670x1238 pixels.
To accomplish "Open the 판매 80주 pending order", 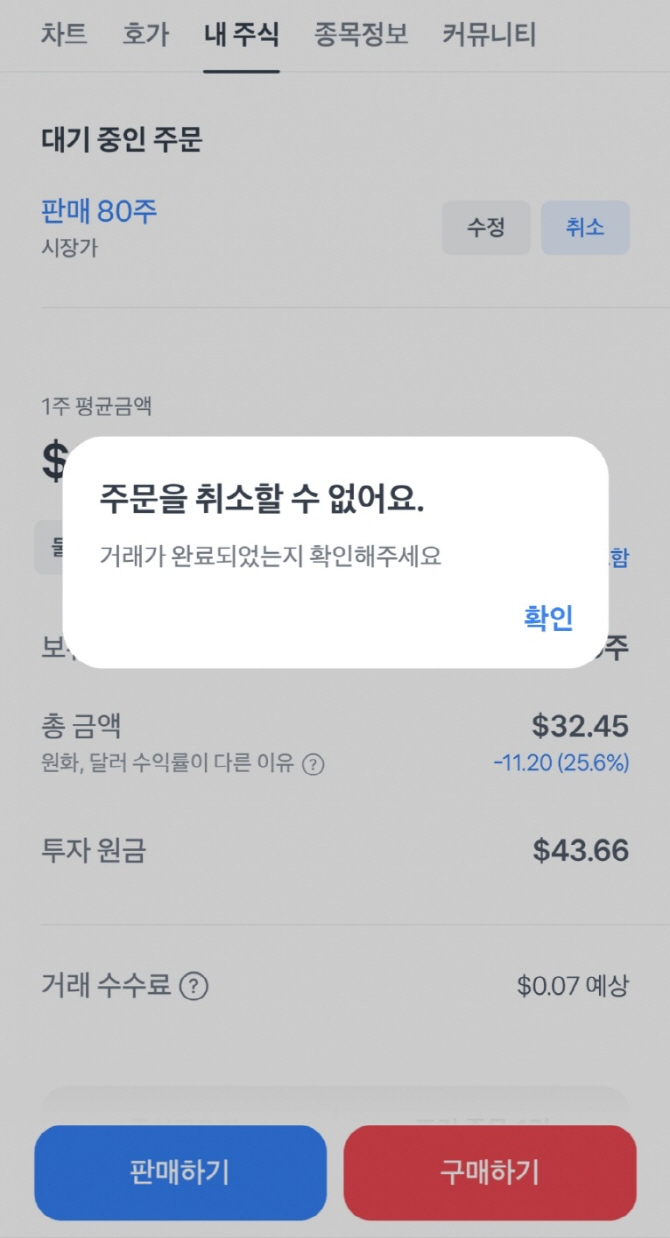I will pos(99,212).
